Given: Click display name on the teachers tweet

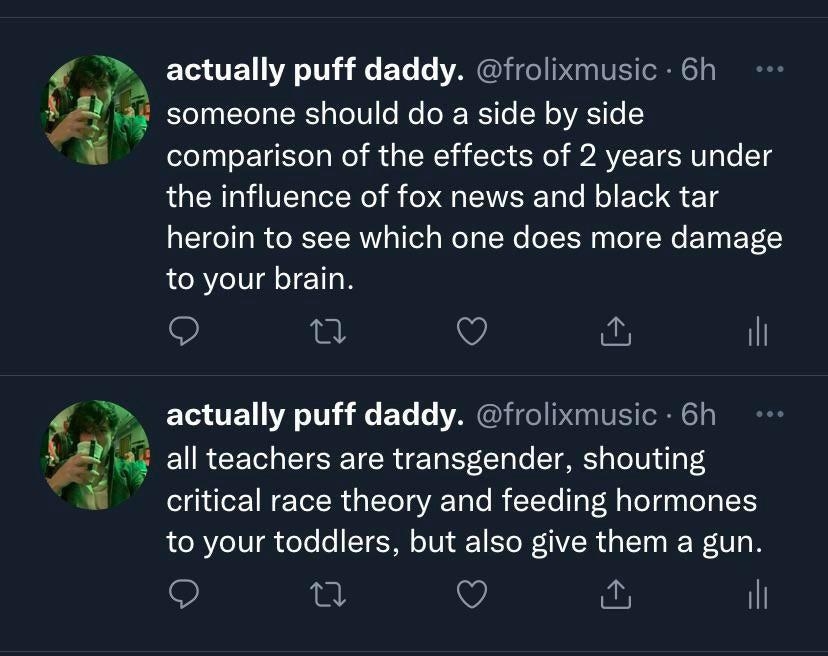Looking at the screenshot, I should (315, 415).
